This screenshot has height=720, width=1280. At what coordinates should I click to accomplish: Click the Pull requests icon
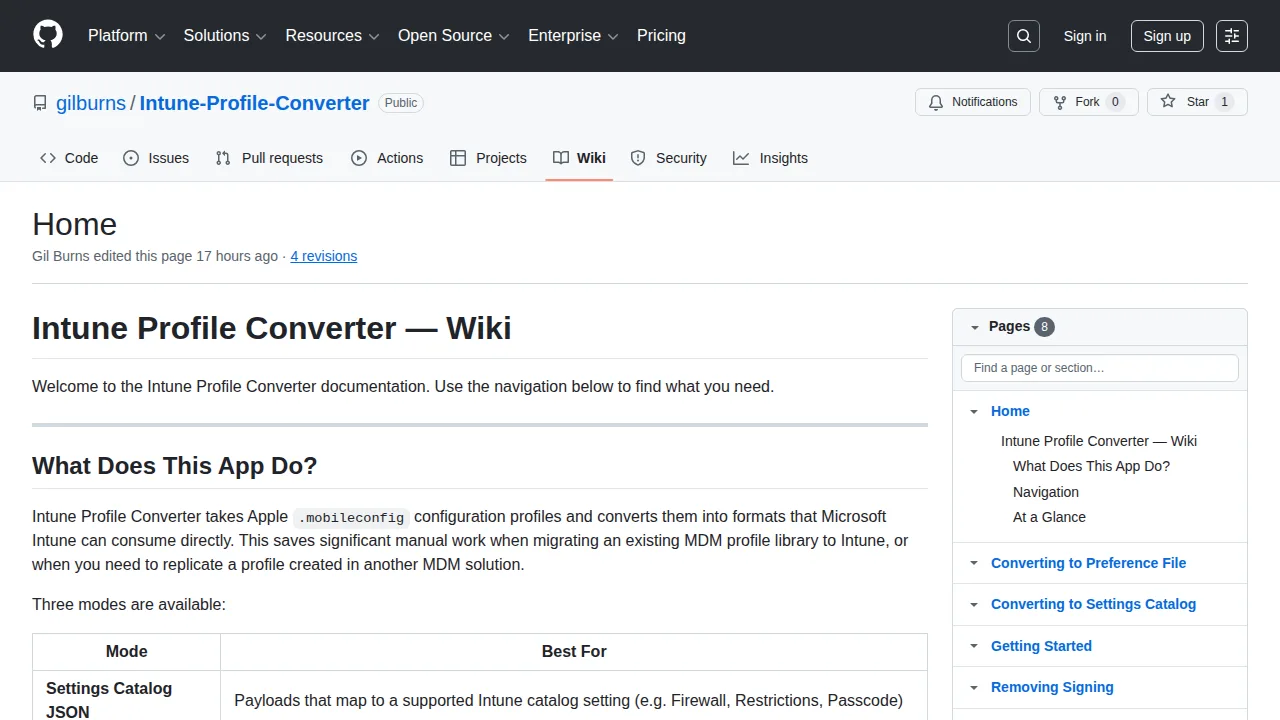coord(223,158)
